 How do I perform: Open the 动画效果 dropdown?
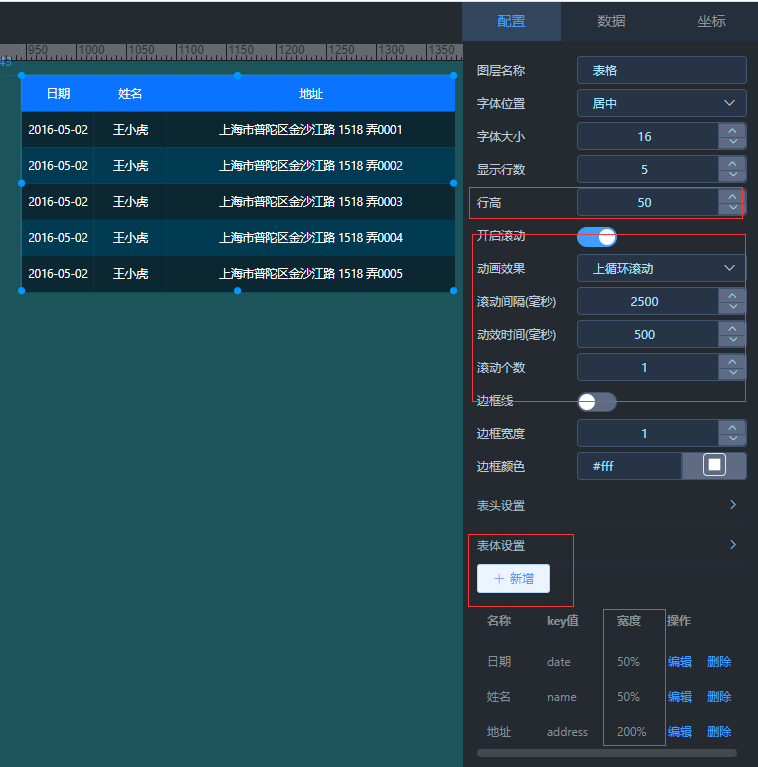(x=661, y=268)
